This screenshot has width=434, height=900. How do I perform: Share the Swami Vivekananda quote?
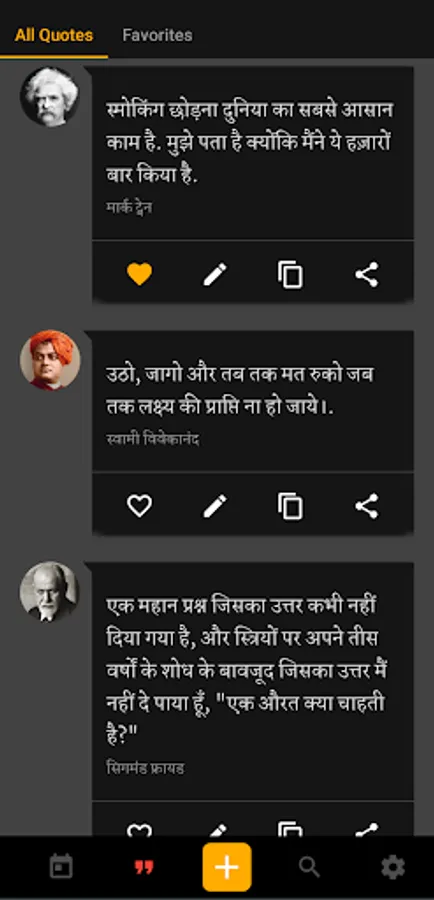point(367,506)
